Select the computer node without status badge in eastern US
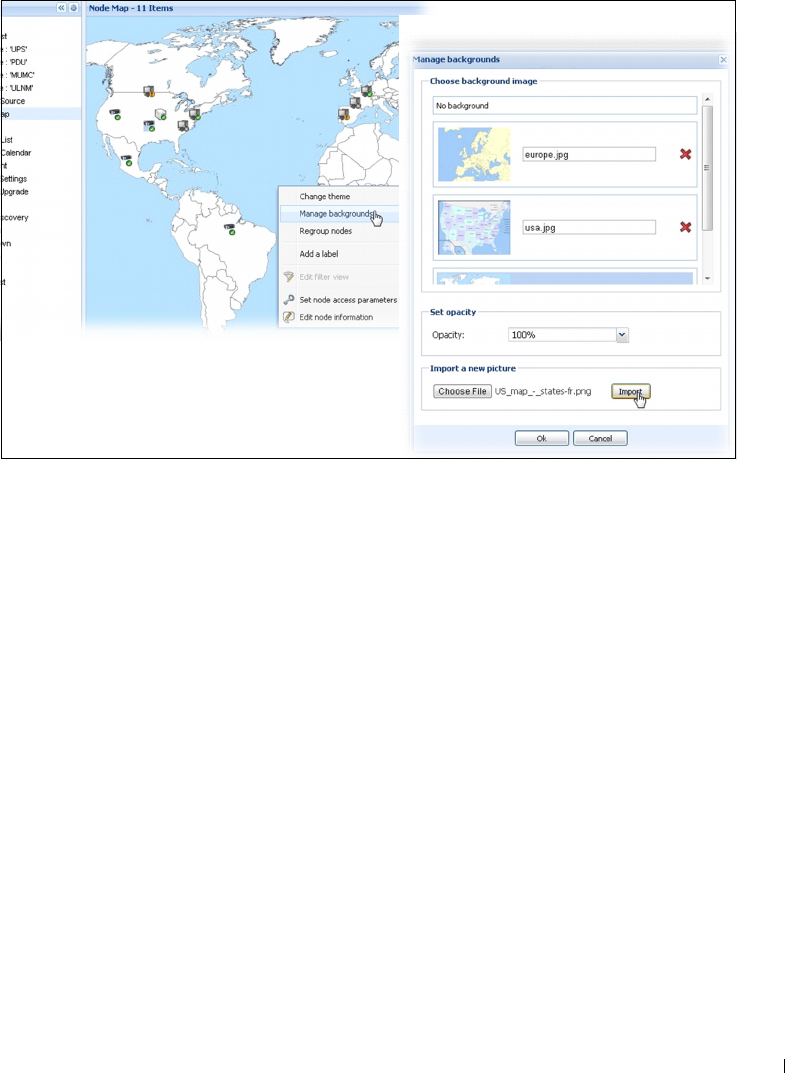Viewport: 785px width, 1073px height. [x=183, y=126]
